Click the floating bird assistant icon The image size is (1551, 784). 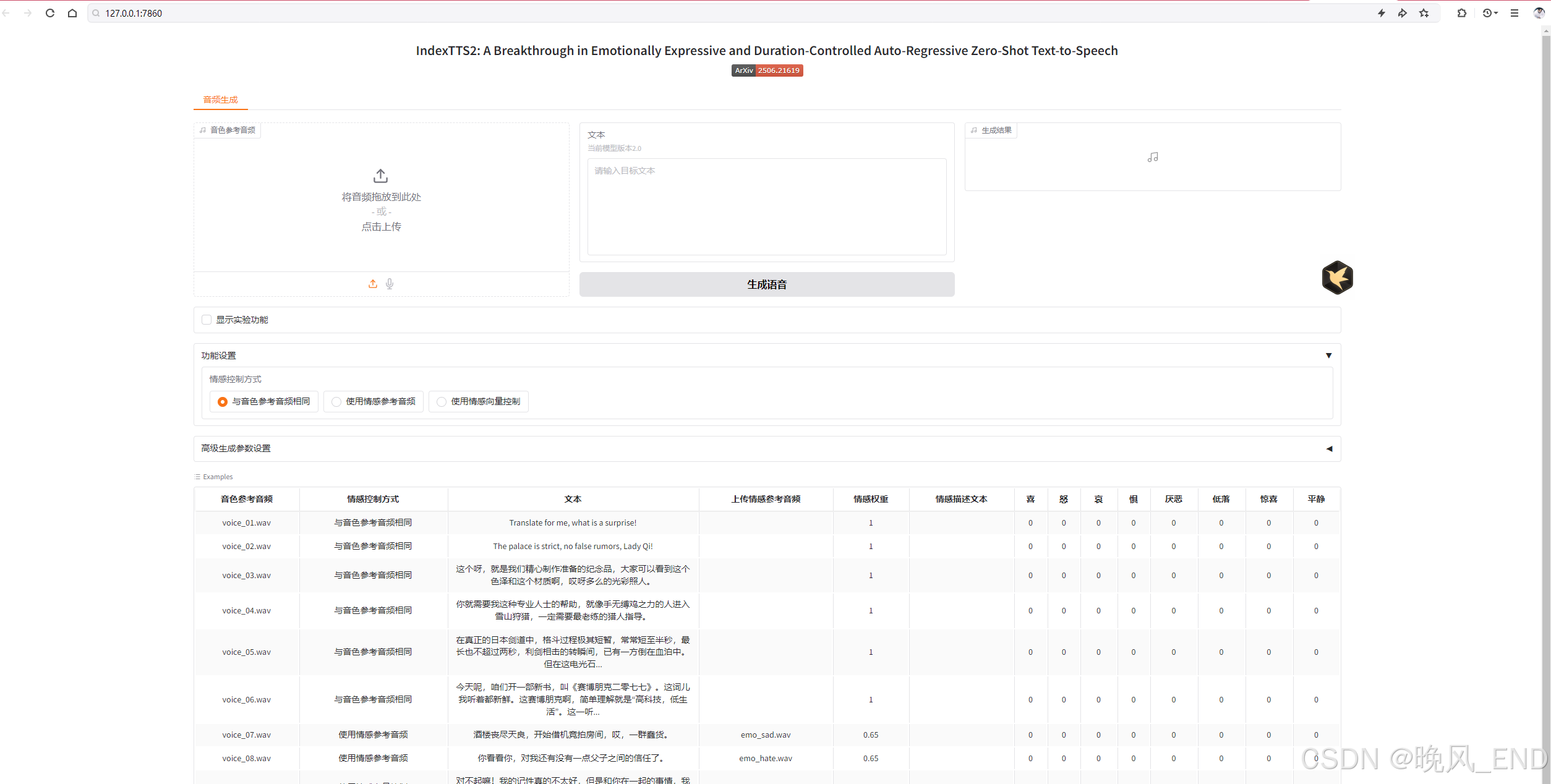pos(1337,278)
